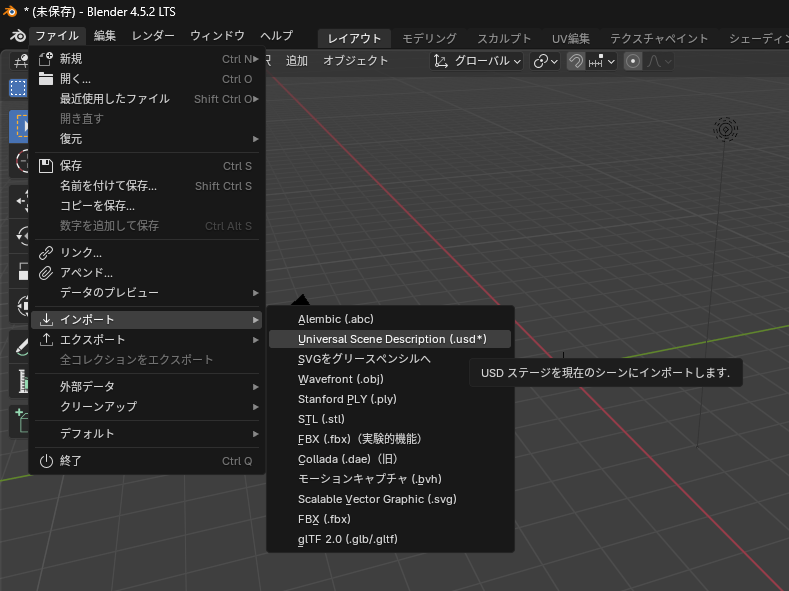The width and height of the screenshot is (789, 591).
Task: Open the Edit menu in the menu bar
Action: tap(105, 36)
